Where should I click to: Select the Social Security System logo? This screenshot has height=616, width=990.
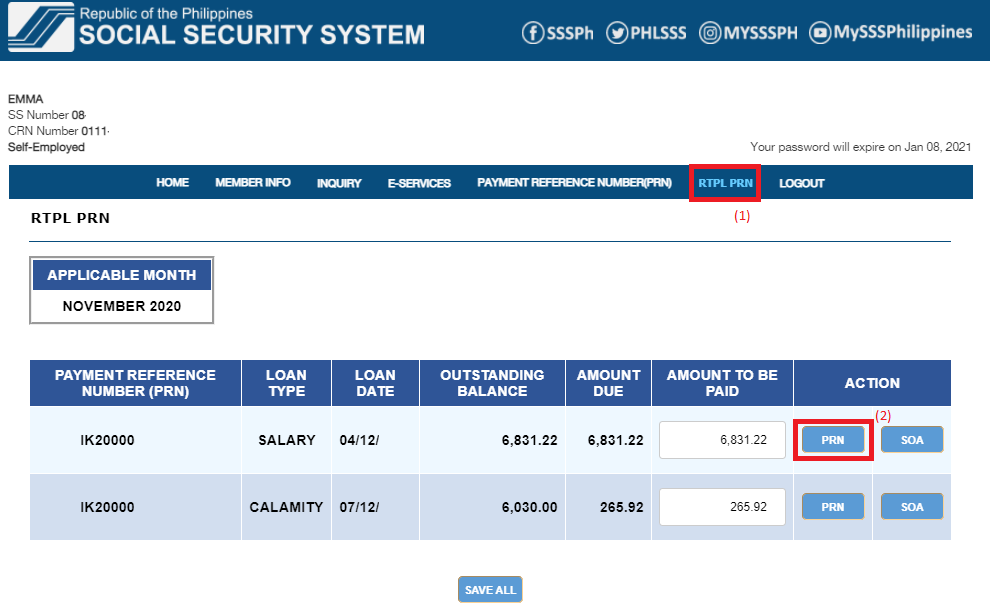[40, 28]
